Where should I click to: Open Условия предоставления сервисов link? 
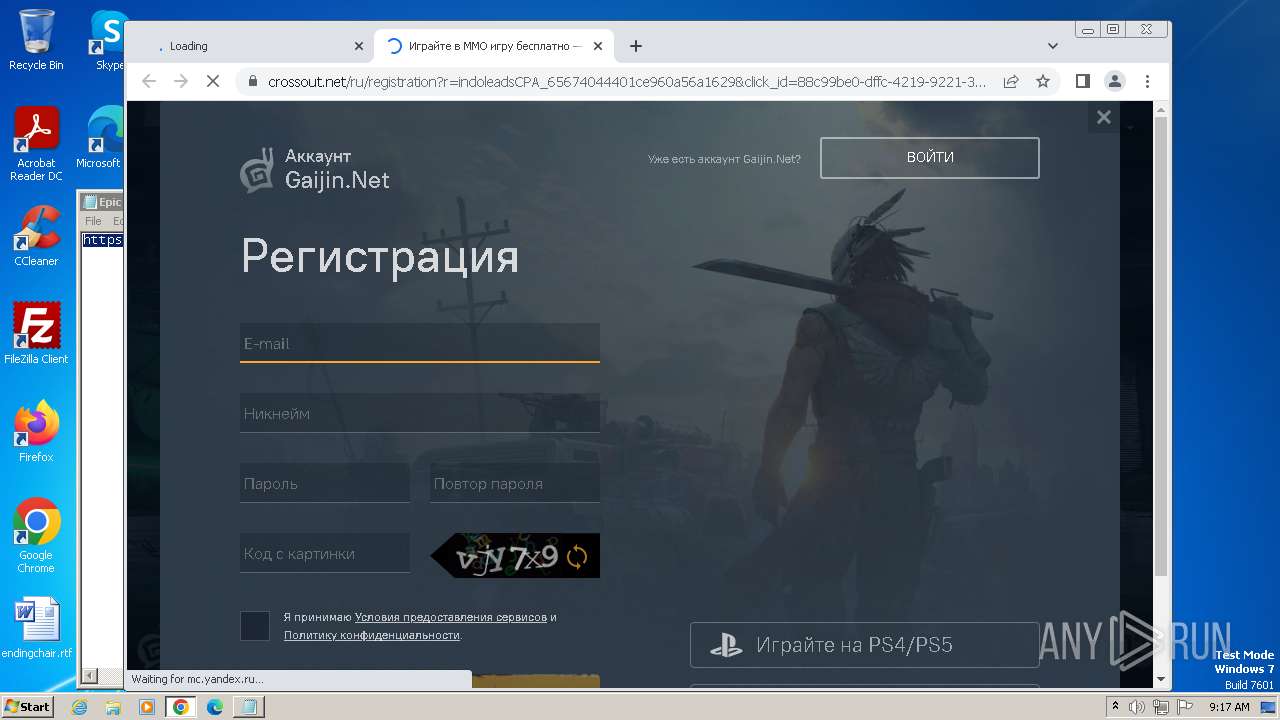pos(451,617)
